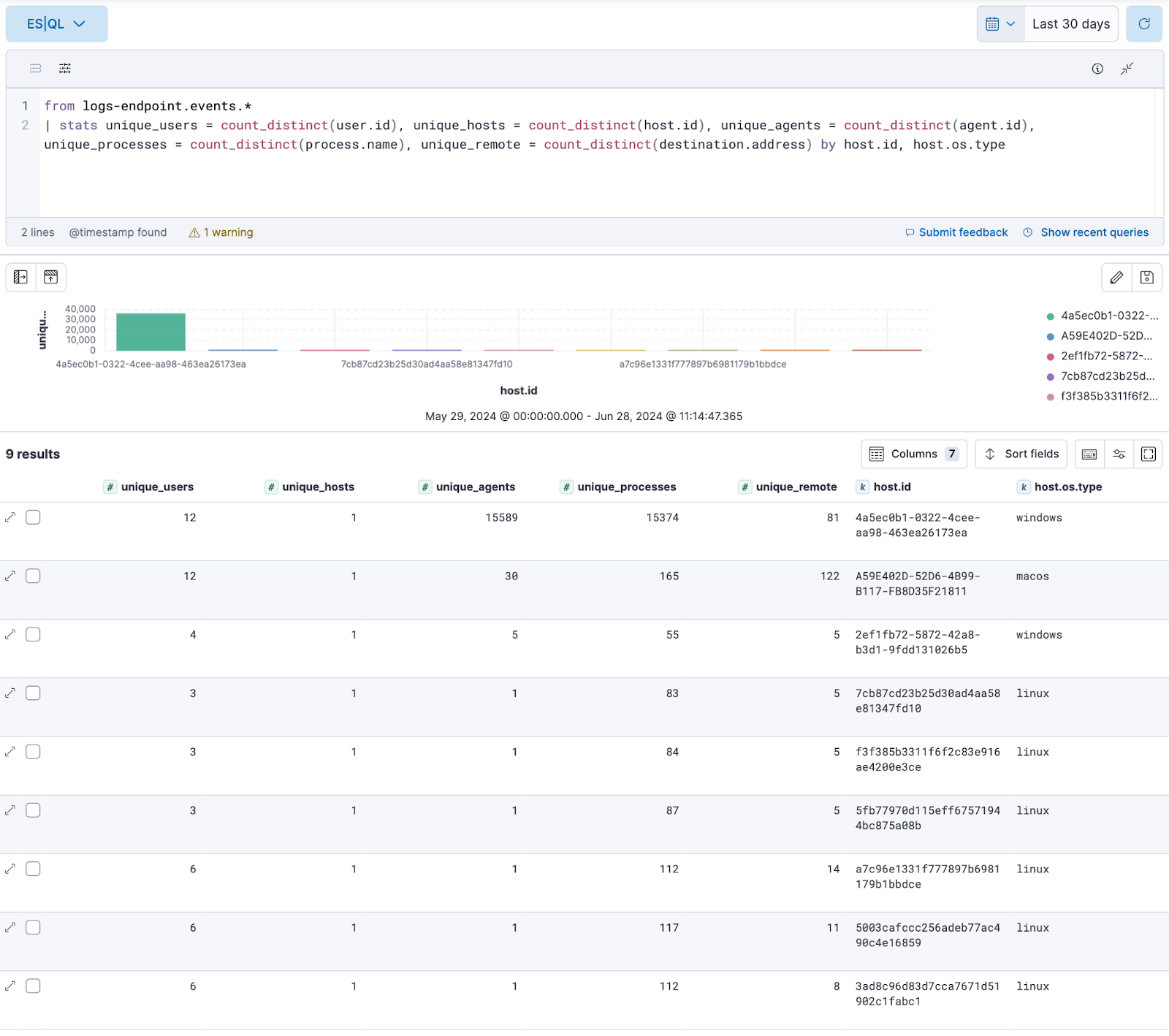Screen dimensions: 1169x1036
Task: Select checkbox for 4a5ec0b1 windows row
Action: click(x=33, y=517)
